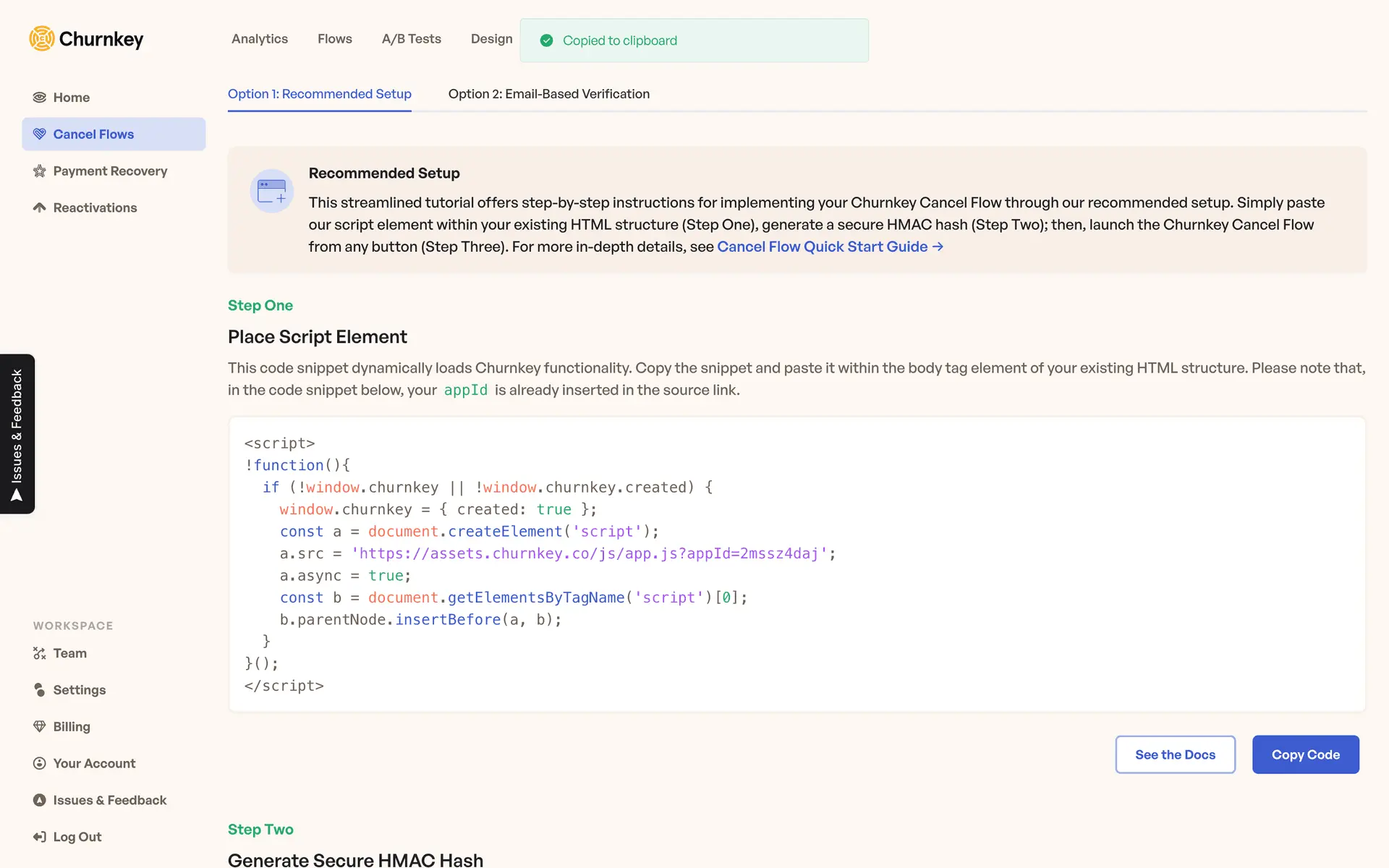Click the Settings icon in sidebar
The width and height of the screenshot is (1389, 868).
coord(40,690)
